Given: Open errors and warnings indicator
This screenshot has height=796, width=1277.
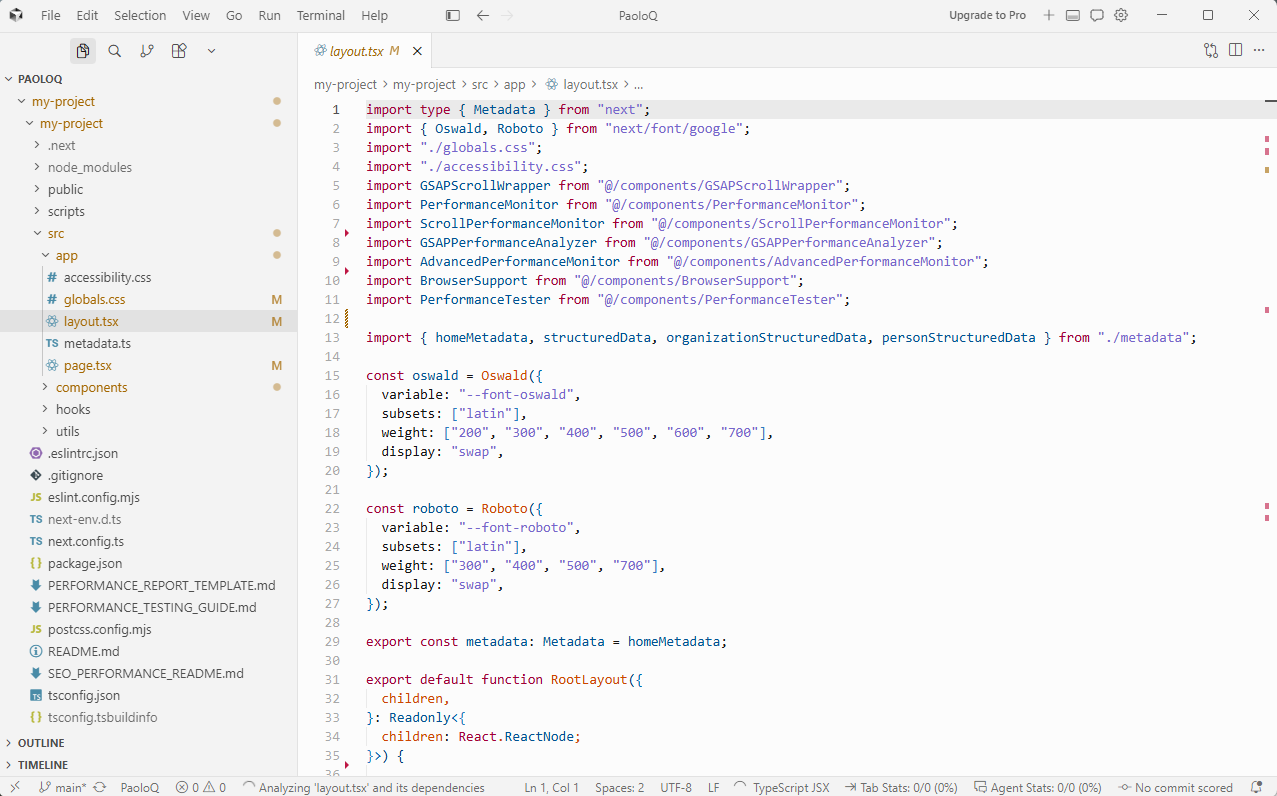Looking at the screenshot, I should coord(201,787).
